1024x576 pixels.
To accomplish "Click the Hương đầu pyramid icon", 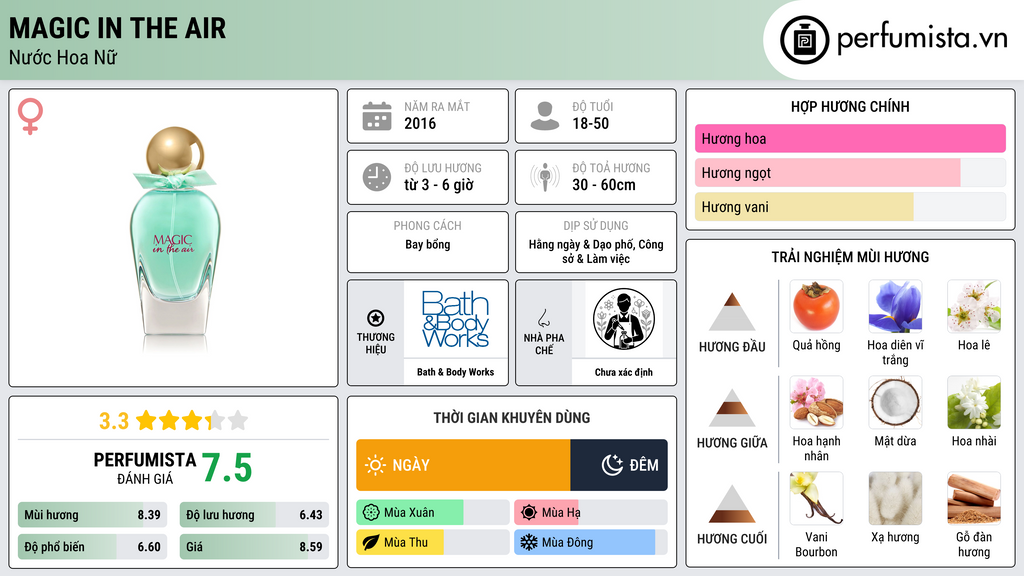I will [732, 312].
